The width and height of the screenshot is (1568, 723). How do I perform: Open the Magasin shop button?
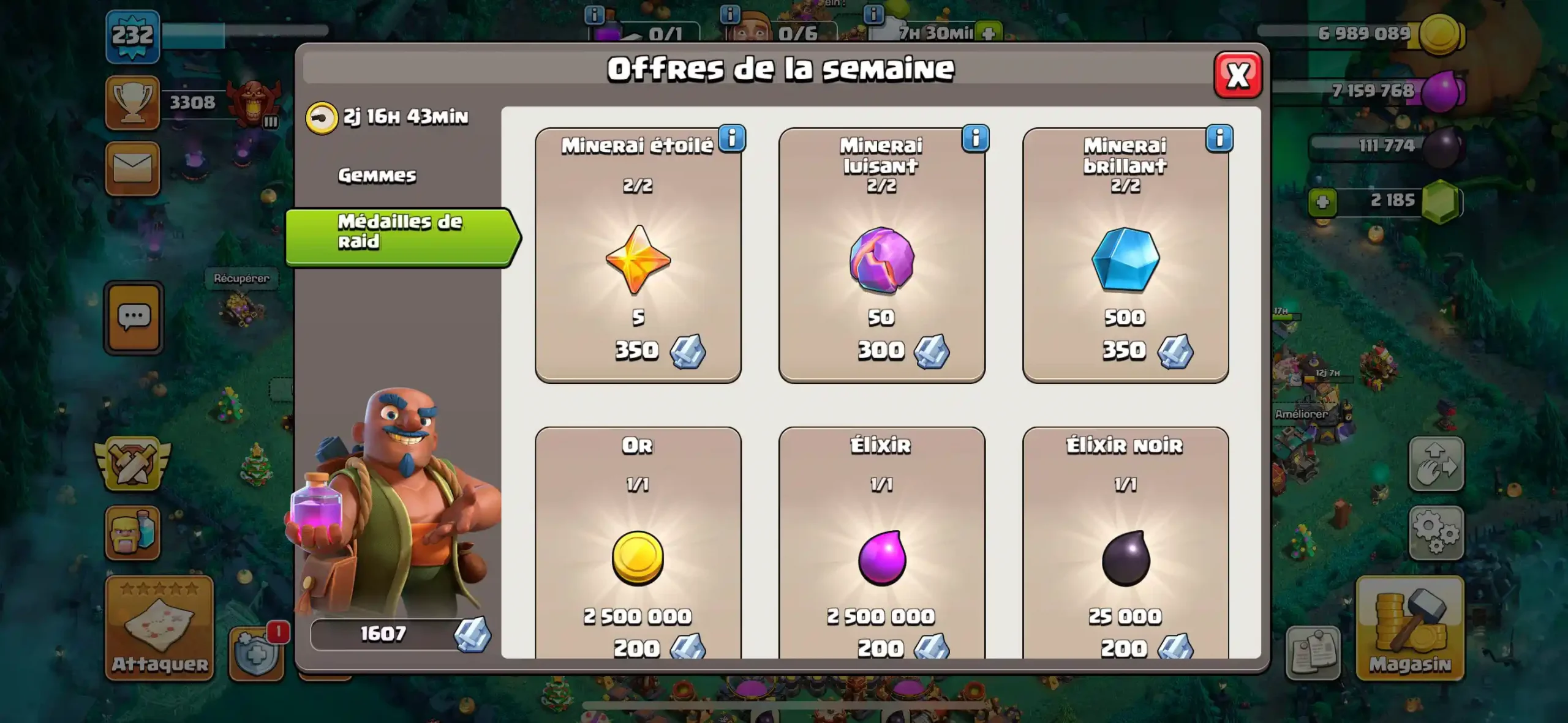1410,628
